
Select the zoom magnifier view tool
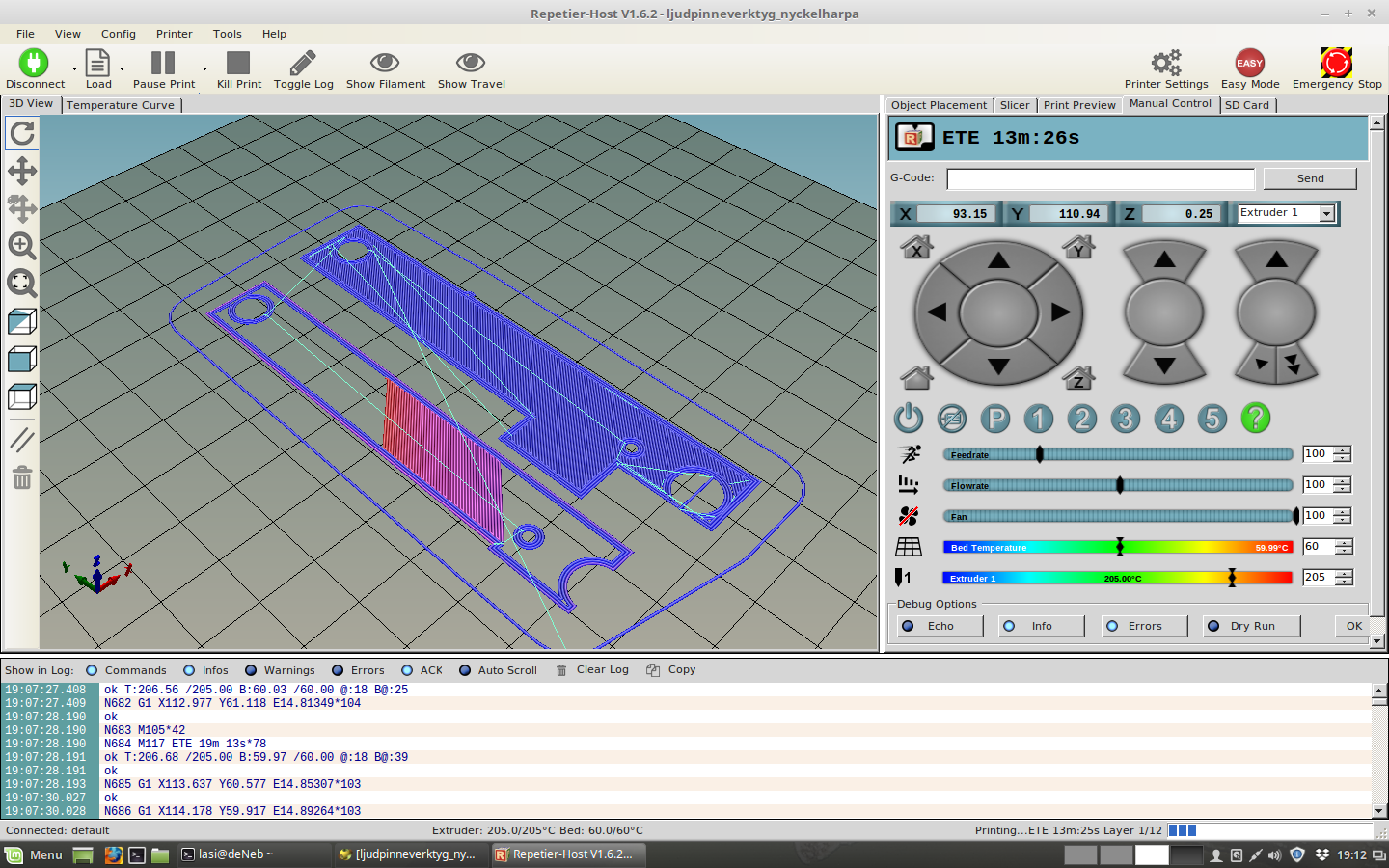click(x=22, y=246)
